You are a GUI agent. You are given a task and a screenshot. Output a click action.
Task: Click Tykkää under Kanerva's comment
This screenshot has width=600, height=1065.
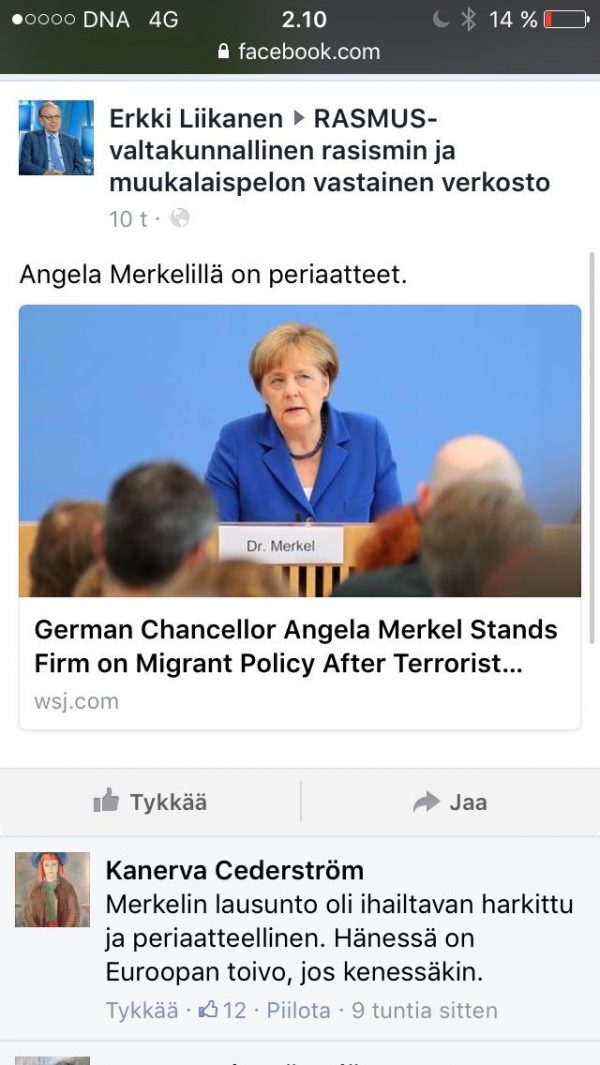click(x=142, y=1010)
